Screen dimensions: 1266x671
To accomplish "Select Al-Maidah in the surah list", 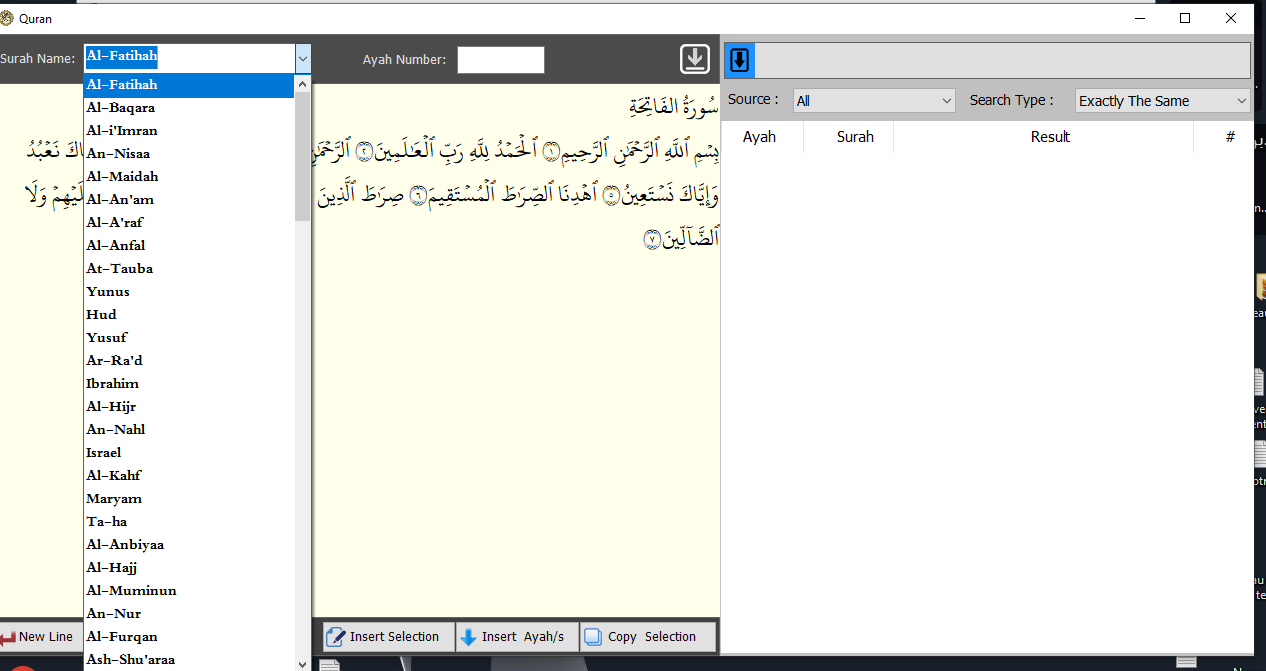I will point(189,177).
